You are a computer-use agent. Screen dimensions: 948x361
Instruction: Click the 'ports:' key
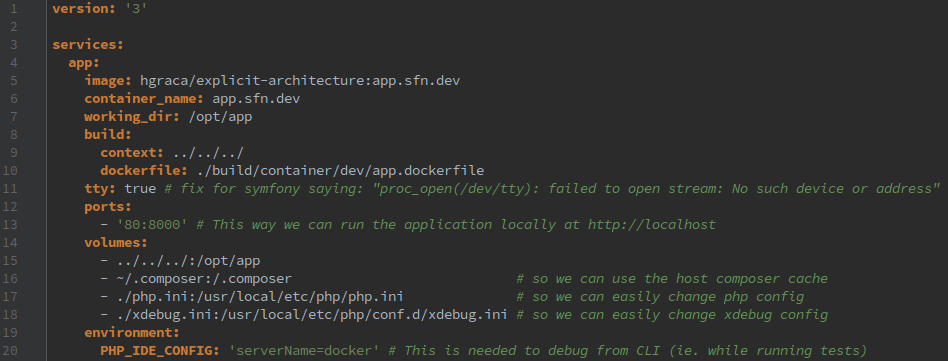point(108,207)
